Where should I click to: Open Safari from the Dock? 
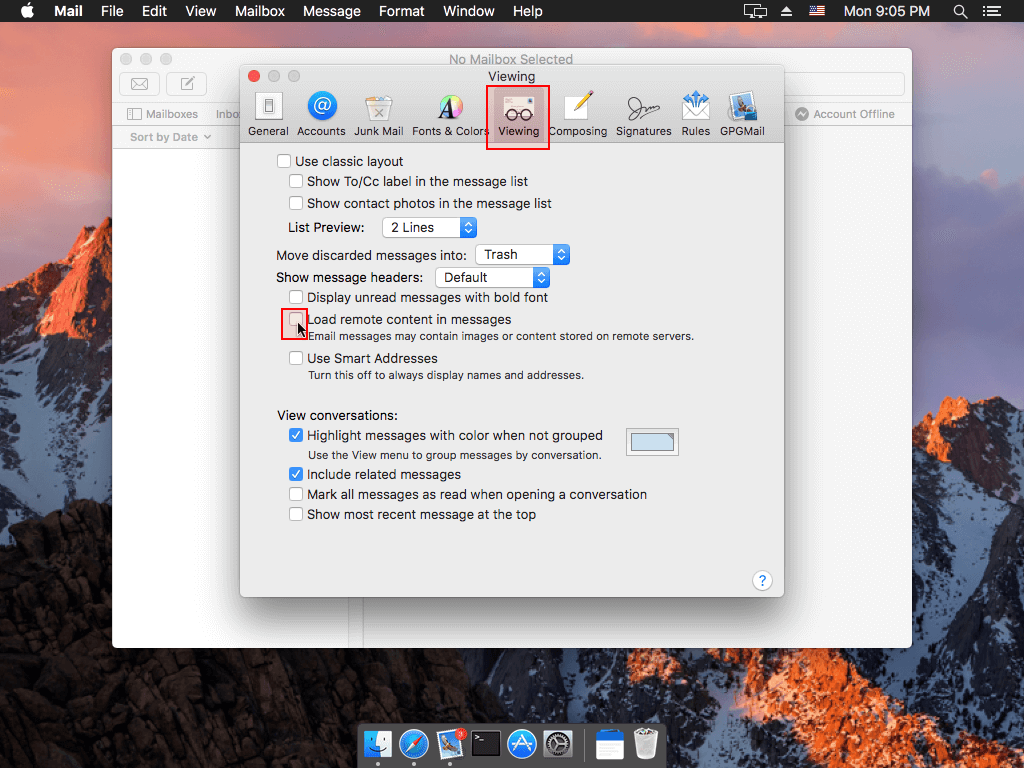414,744
